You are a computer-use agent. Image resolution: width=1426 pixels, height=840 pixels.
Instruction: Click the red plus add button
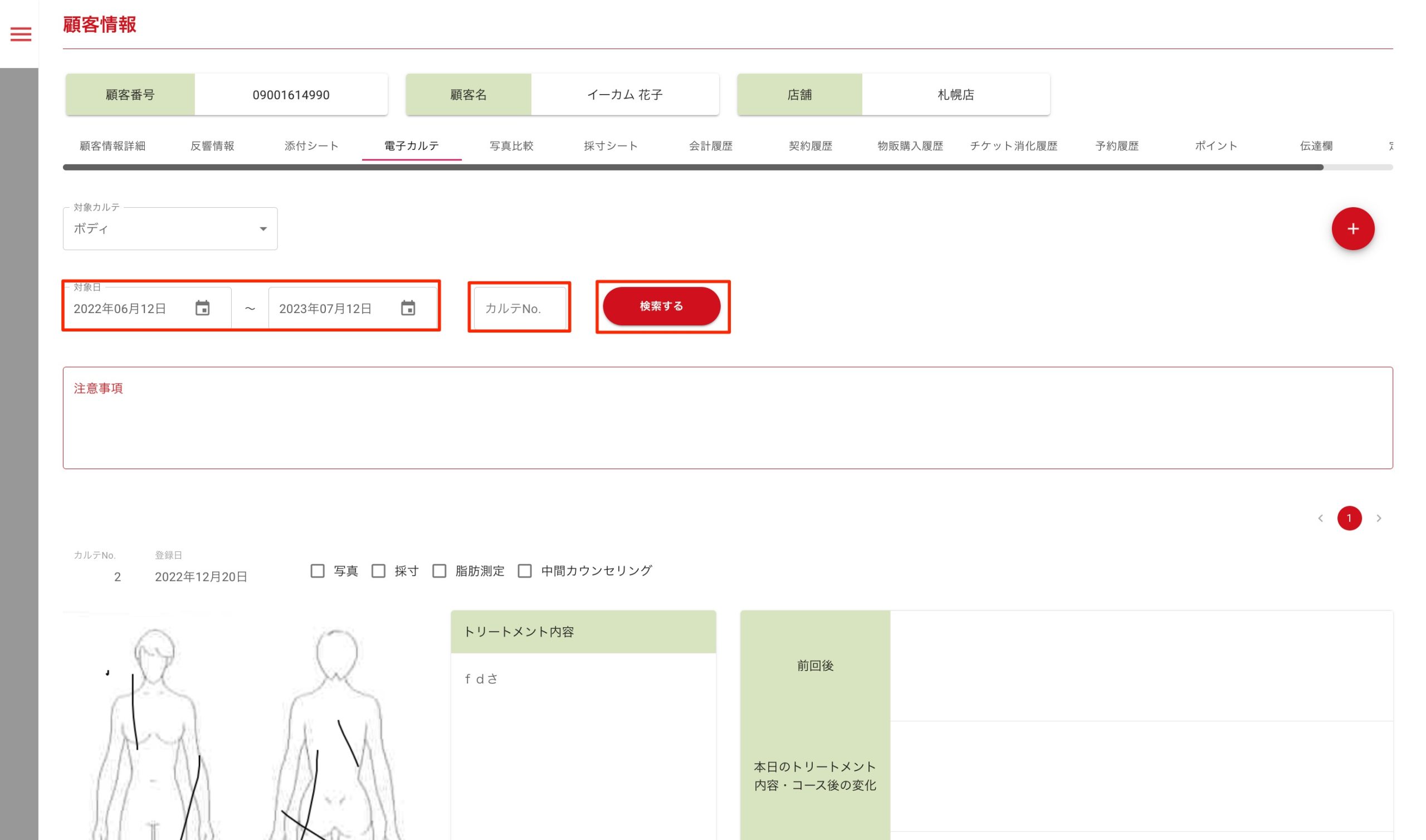pos(1352,229)
